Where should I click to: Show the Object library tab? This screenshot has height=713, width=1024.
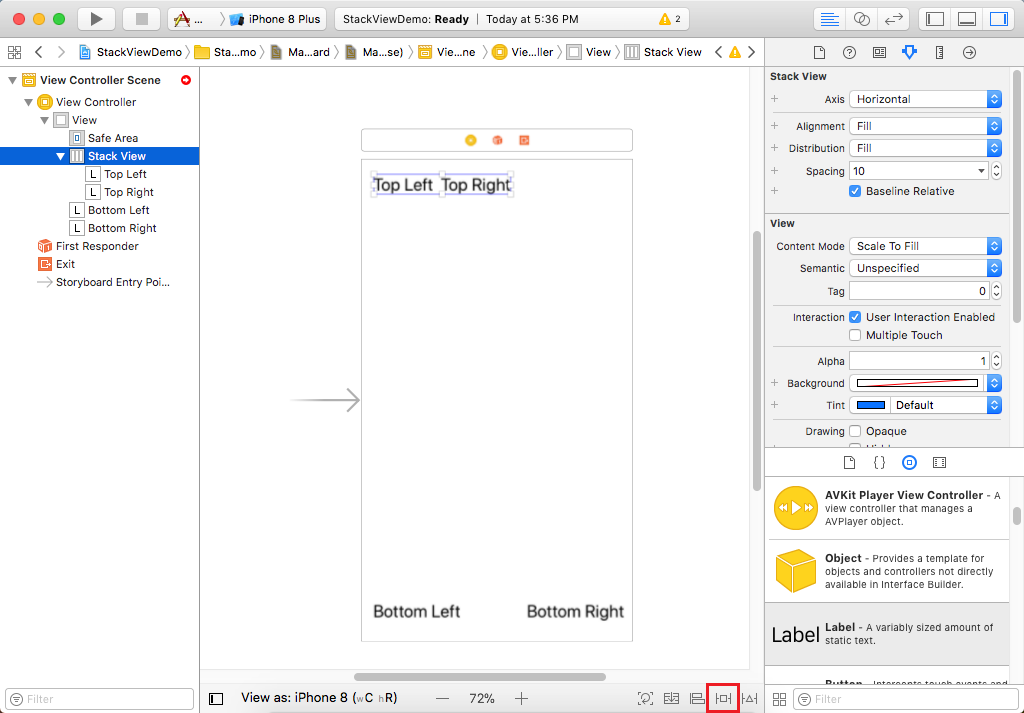[x=909, y=463]
